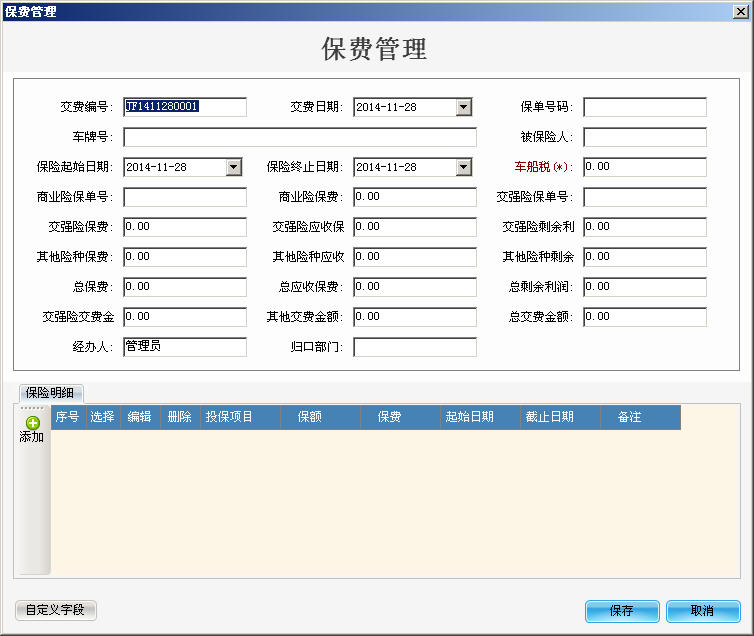Image resolution: width=754 pixels, height=636 pixels.
Task: Select the 被保险人 input field
Action: pyautogui.click(x=645, y=137)
